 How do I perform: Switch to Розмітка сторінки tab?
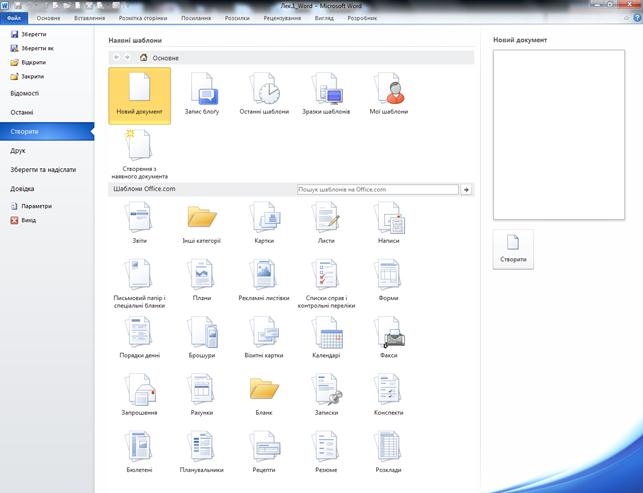(143, 18)
